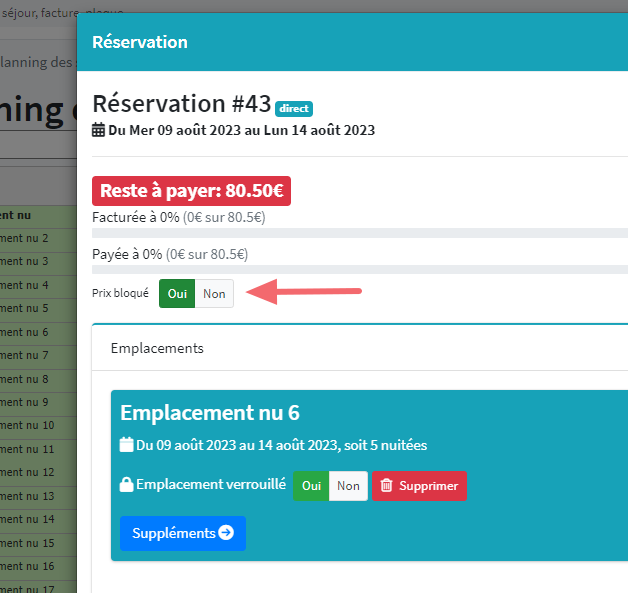Click the trash icon on the Supprimer button

pyautogui.click(x=386, y=486)
